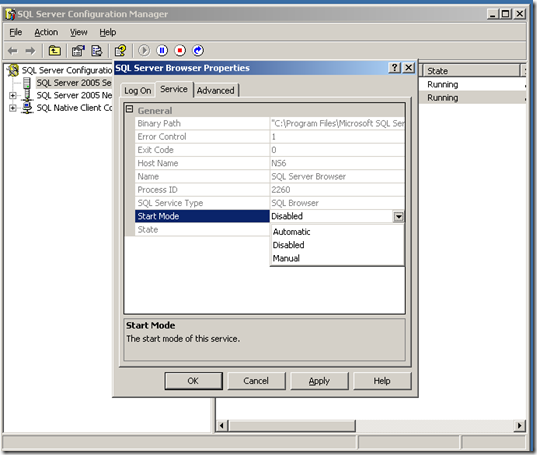
Task: Click the SQL Server Configuration root tree icon
Action: [x=13, y=70]
